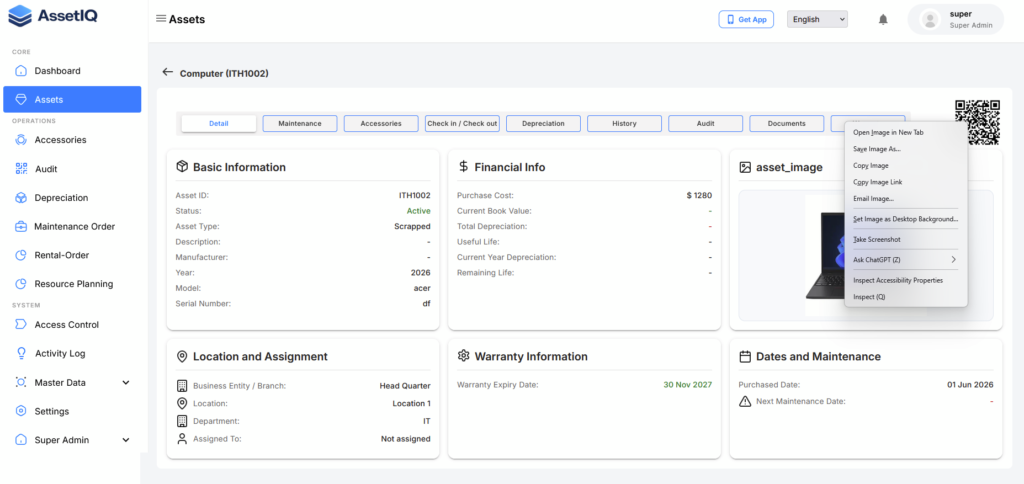Image resolution: width=1024 pixels, height=484 pixels.
Task: Select the Detail tab
Action: coord(219,123)
